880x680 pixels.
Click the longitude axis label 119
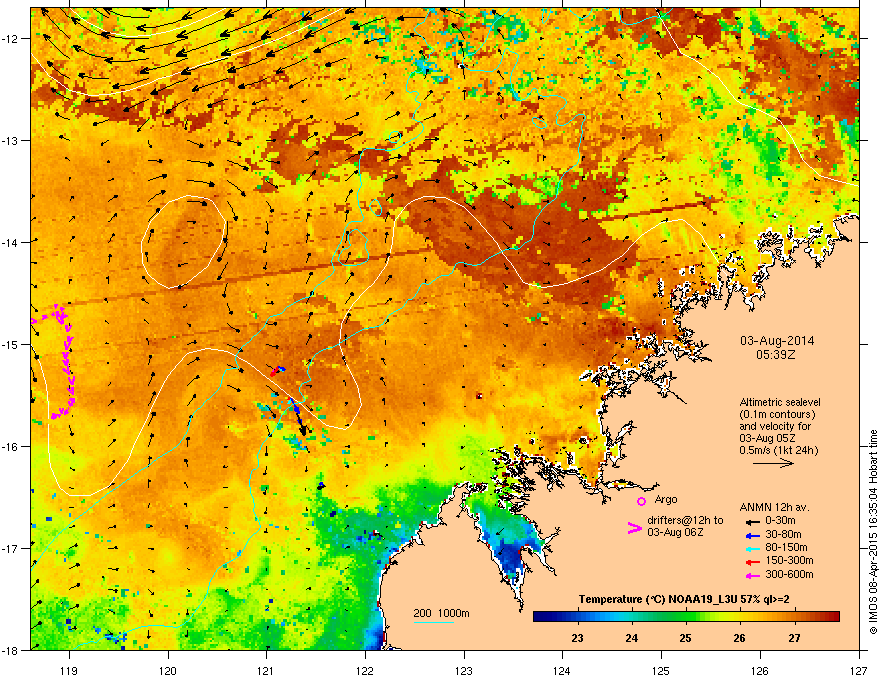[69, 670]
